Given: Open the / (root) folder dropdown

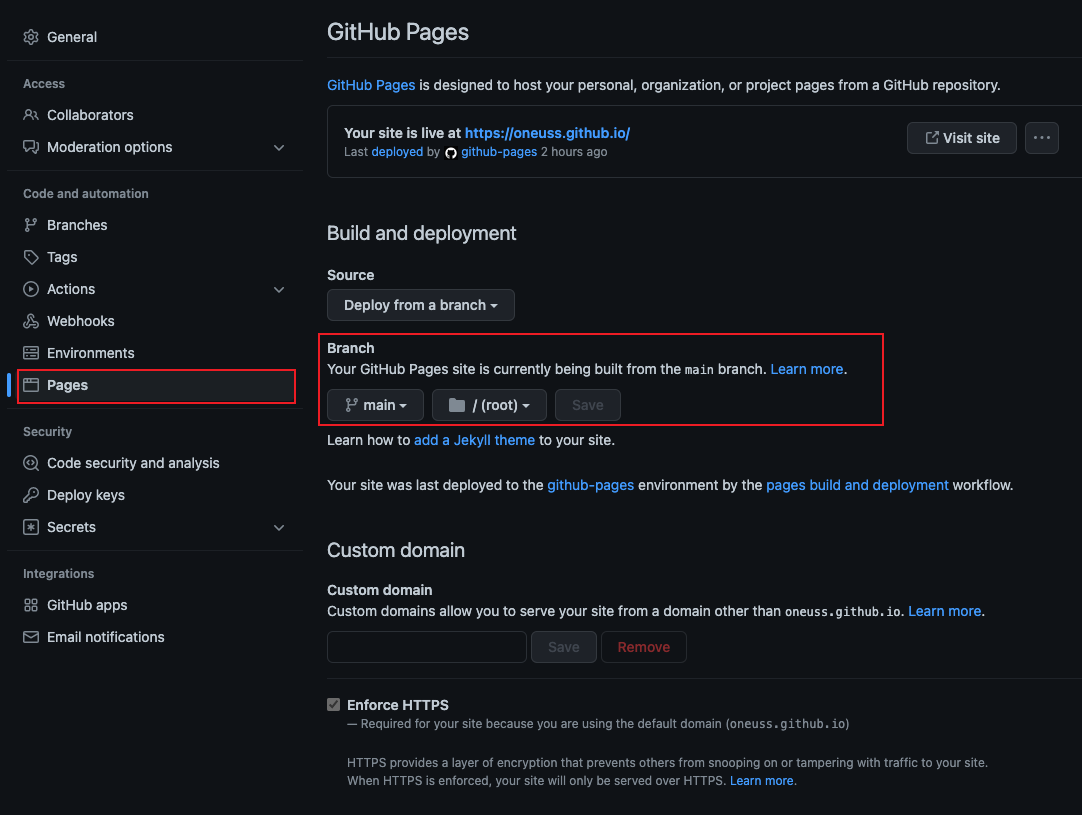Looking at the screenshot, I should pyautogui.click(x=489, y=405).
